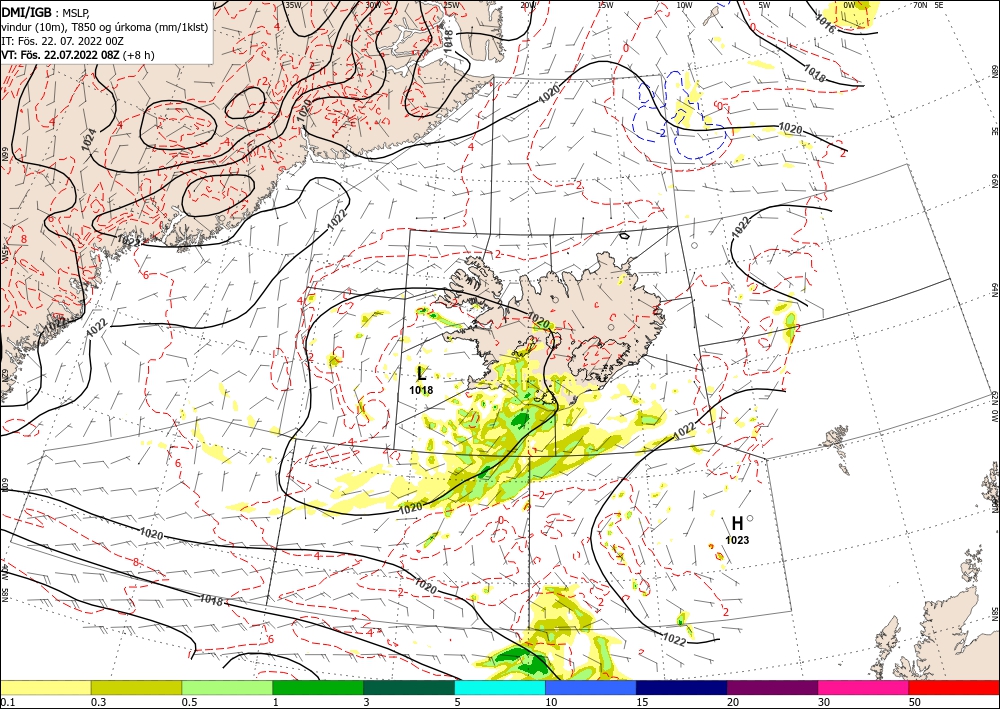The height and width of the screenshot is (709, 1000).
Task: Click the '68N' latitude label
Action: (994, 71)
